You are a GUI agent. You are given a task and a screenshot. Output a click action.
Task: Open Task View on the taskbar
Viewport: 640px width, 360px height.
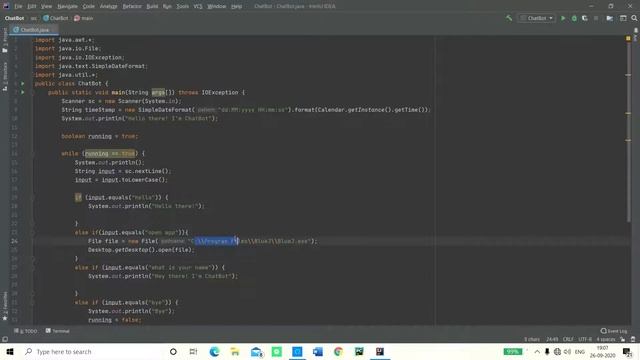click(193, 351)
